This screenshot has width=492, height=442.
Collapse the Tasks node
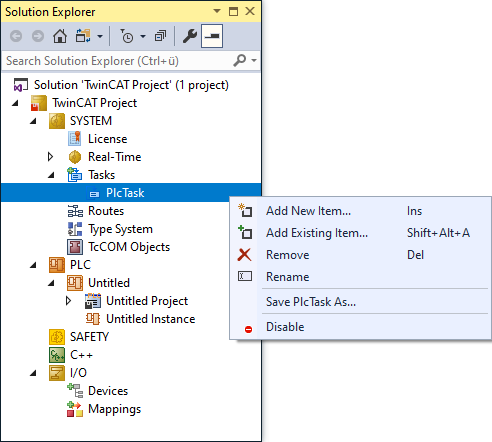(x=51, y=175)
